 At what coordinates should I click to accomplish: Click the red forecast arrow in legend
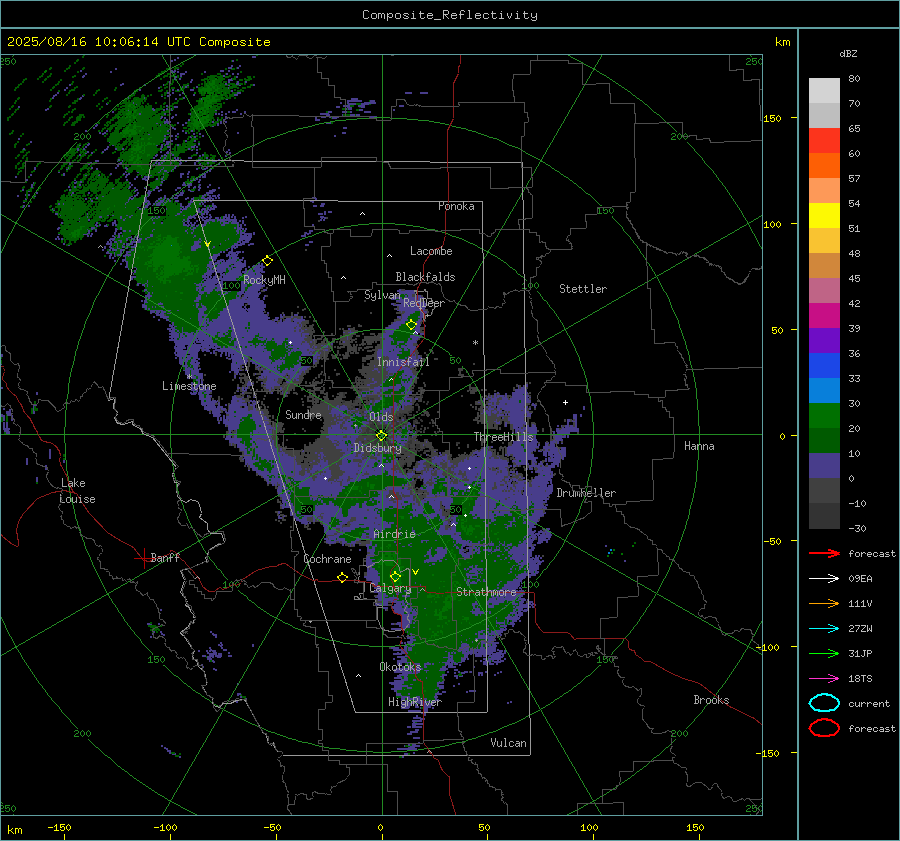(824, 553)
